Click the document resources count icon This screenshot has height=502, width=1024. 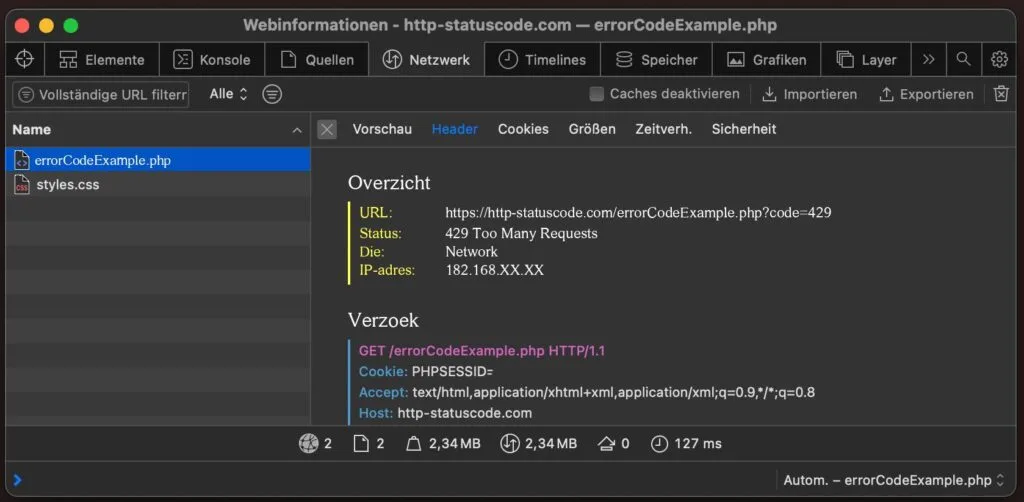point(360,444)
